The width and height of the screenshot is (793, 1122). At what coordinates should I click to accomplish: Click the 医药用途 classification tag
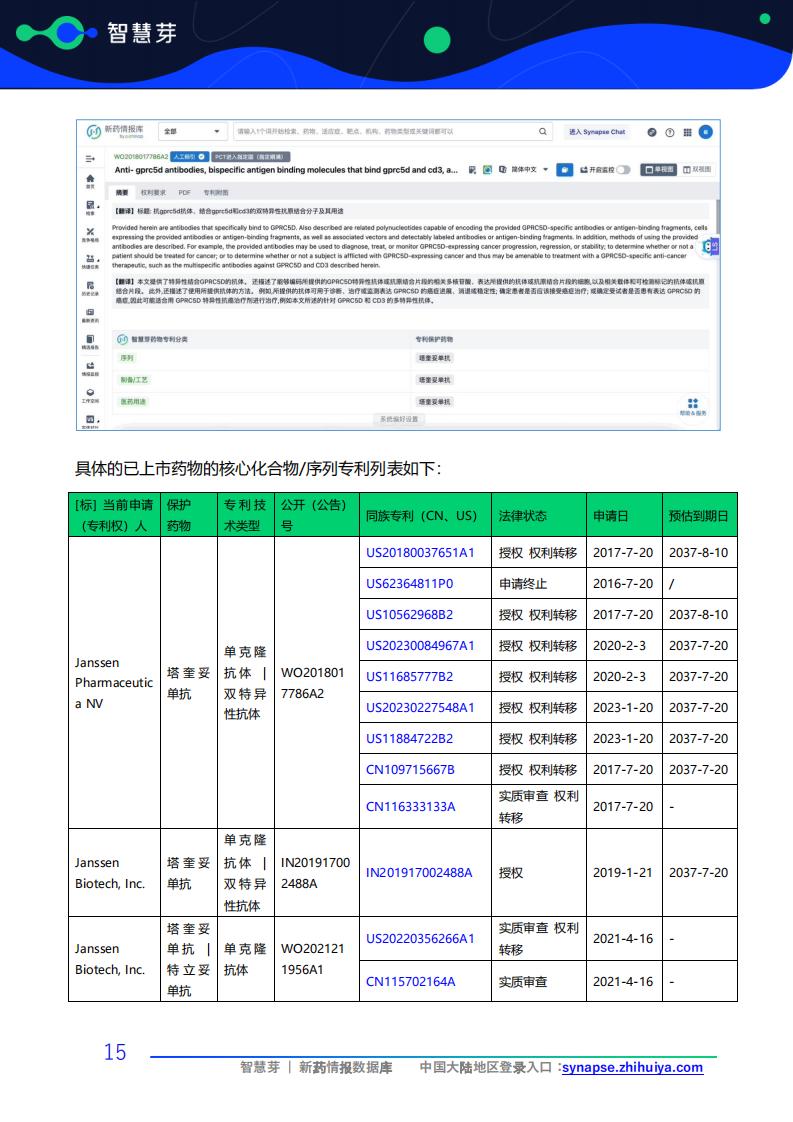tap(133, 402)
